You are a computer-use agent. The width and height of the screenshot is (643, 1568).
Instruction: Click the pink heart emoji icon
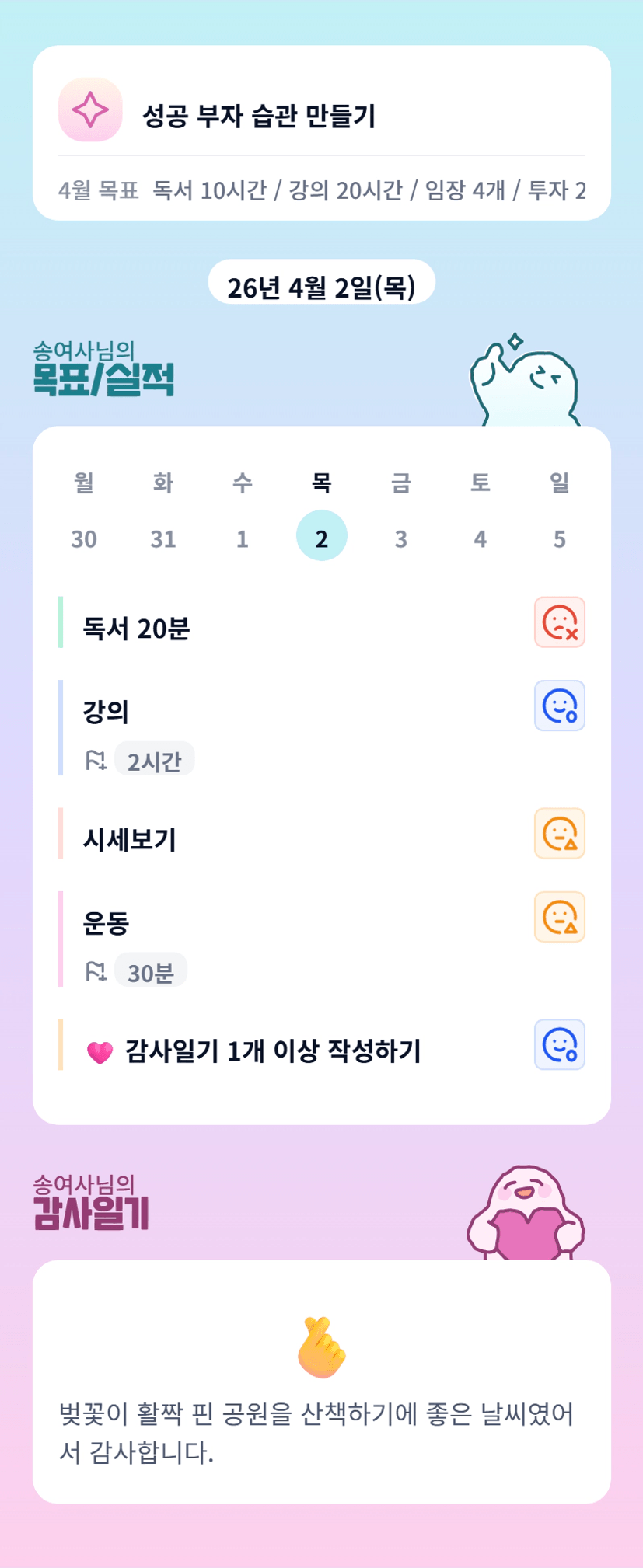click(x=100, y=1052)
